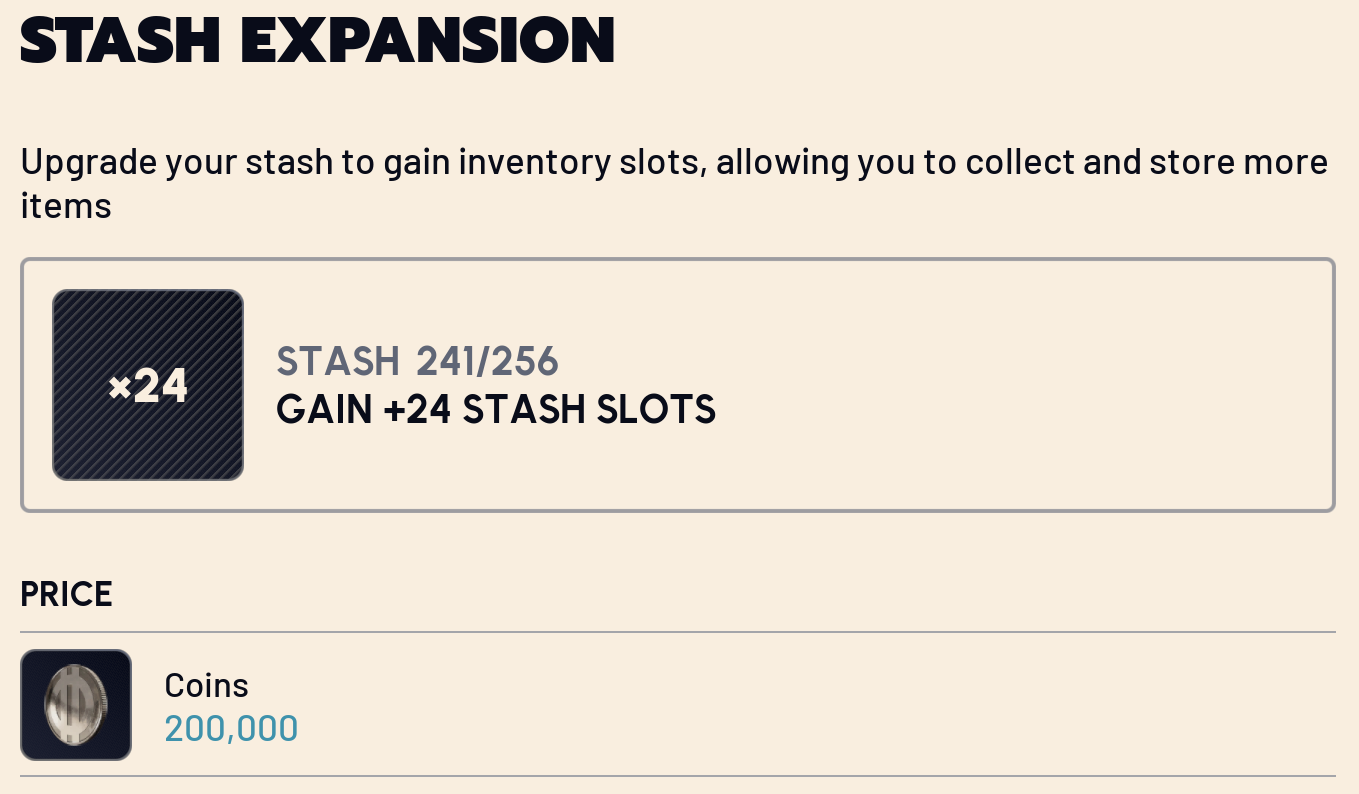
Task: Click the 200,000 coin price
Action: point(231,728)
